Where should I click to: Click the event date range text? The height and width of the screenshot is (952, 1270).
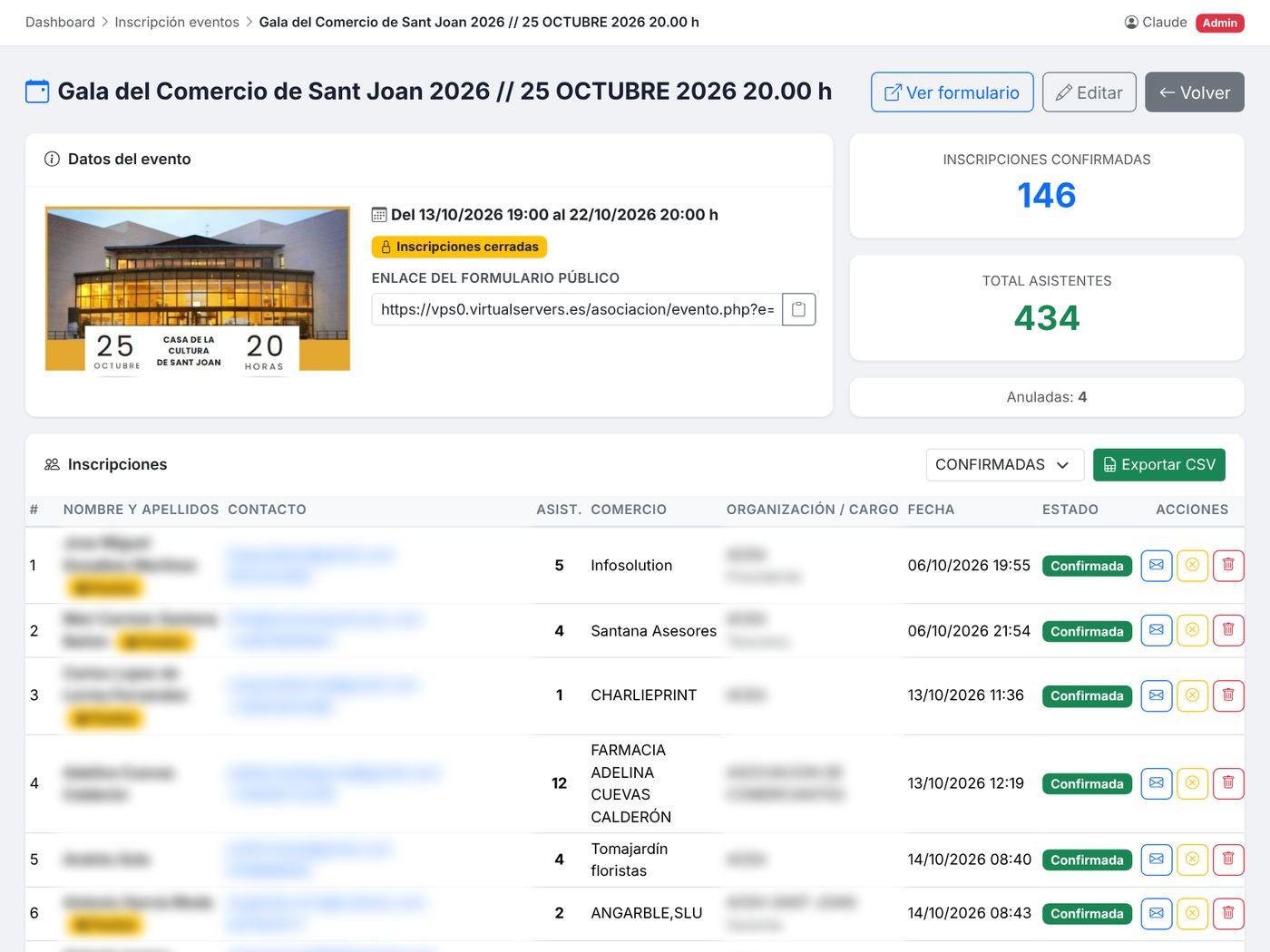pyautogui.click(x=554, y=215)
